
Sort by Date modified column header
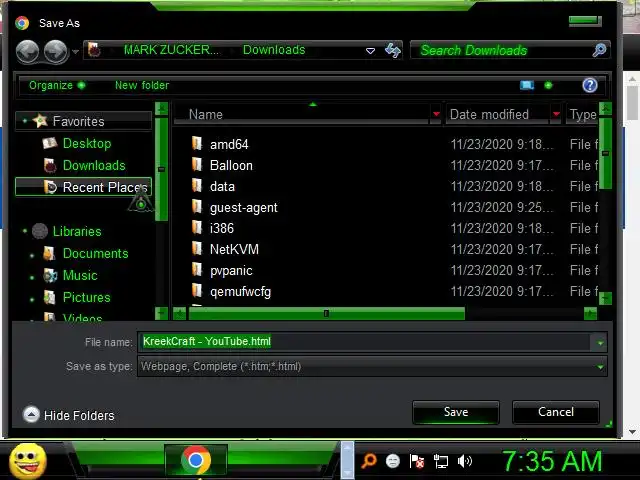[x=497, y=114]
